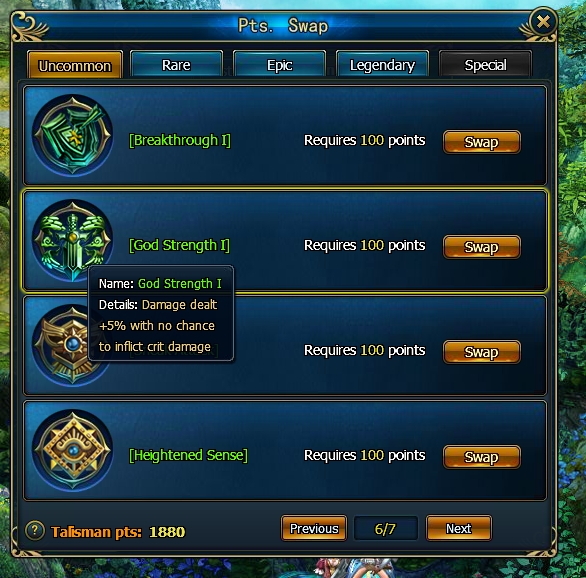Viewport: 586px width, 578px height.
Task: Select the Special tab
Action: (x=485, y=65)
